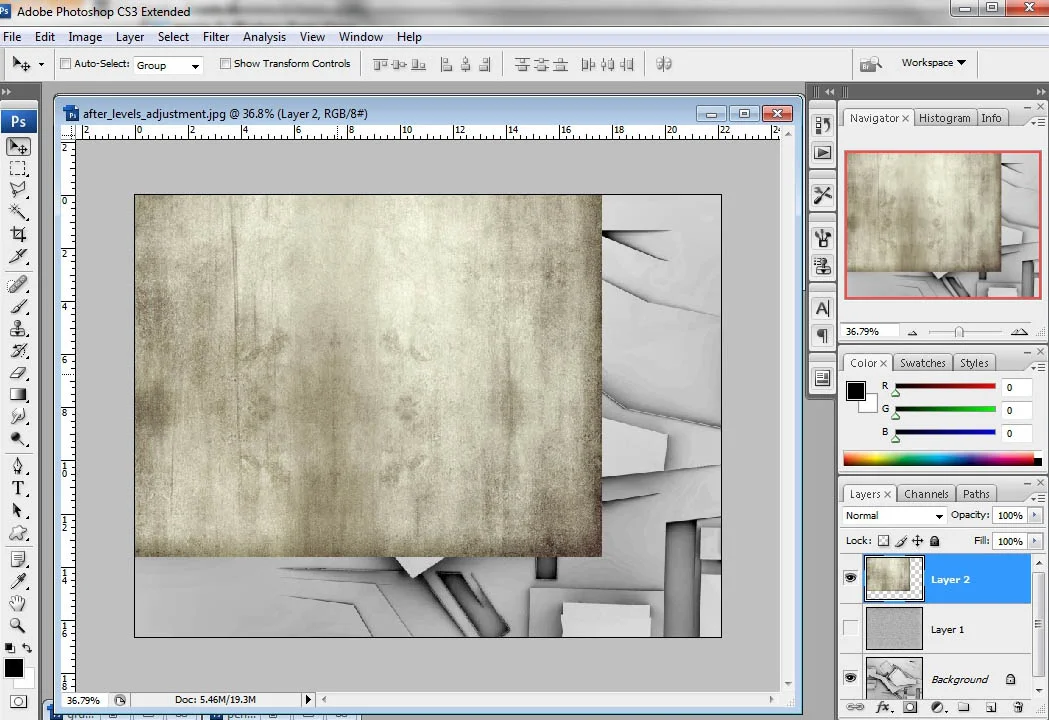Open the Auto-Select Group dropdown
The image size is (1049, 720).
click(x=168, y=65)
